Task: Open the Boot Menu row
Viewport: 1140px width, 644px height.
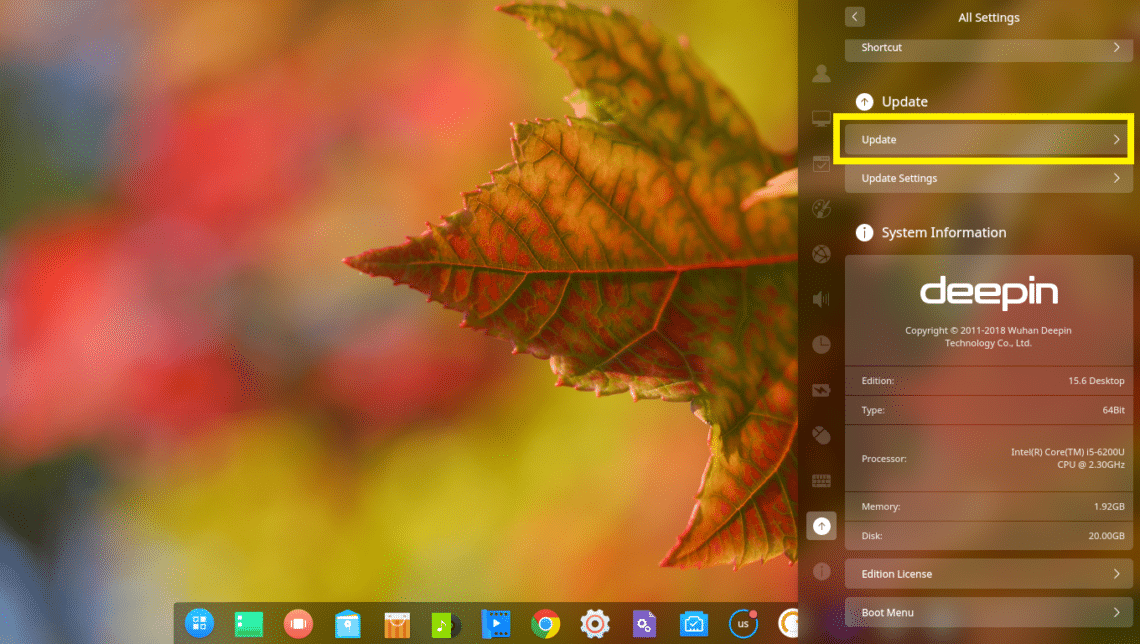Action: [989, 613]
